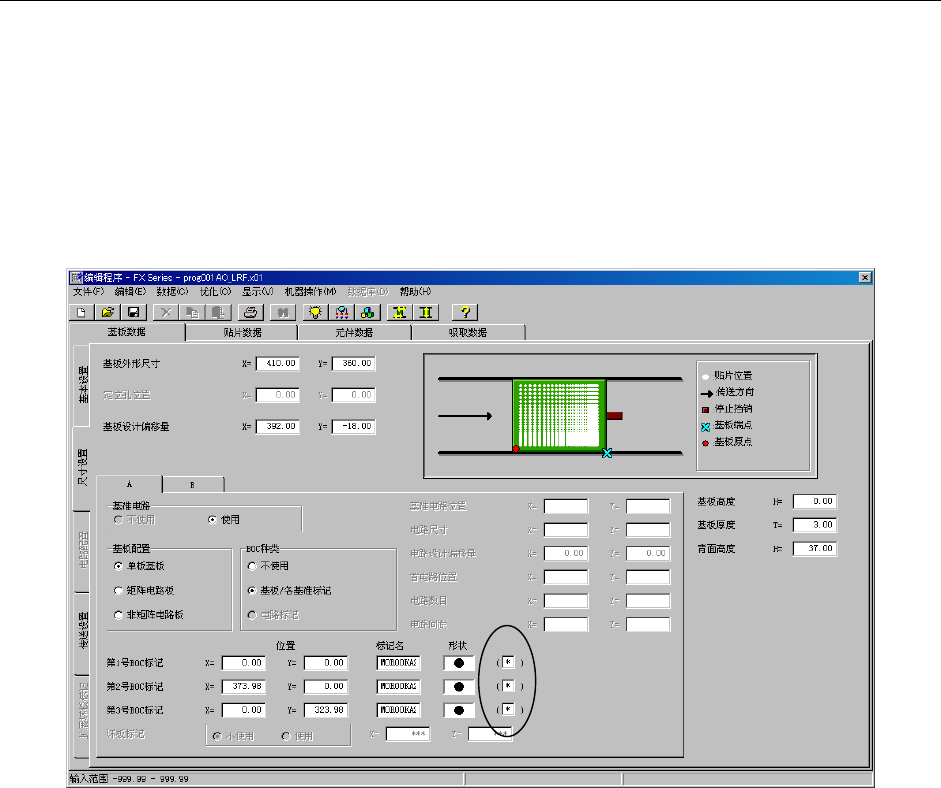Viewport: 941px width, 788px height.
Task: Open the 数据(C) menu
Action: [x=172, y=292]
